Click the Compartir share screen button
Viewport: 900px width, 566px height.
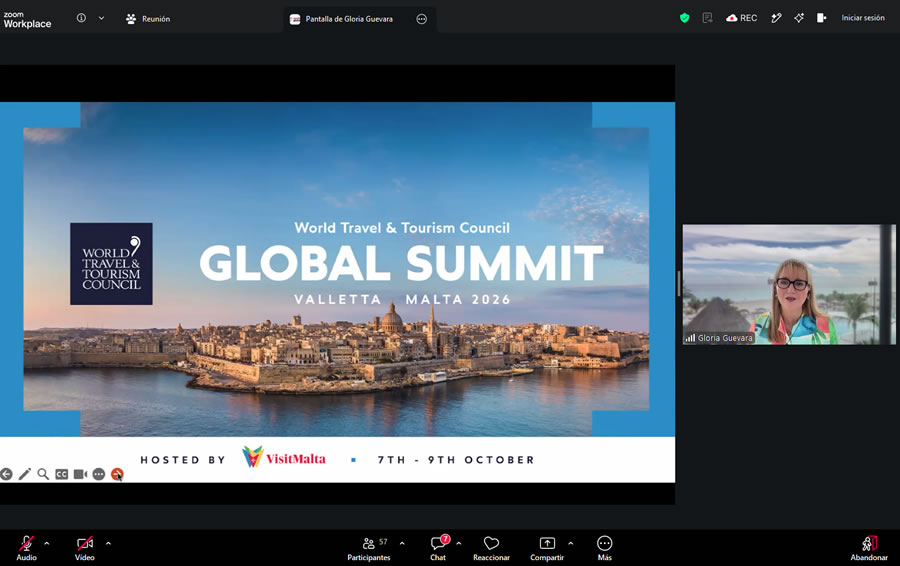(x=547, y=548)
